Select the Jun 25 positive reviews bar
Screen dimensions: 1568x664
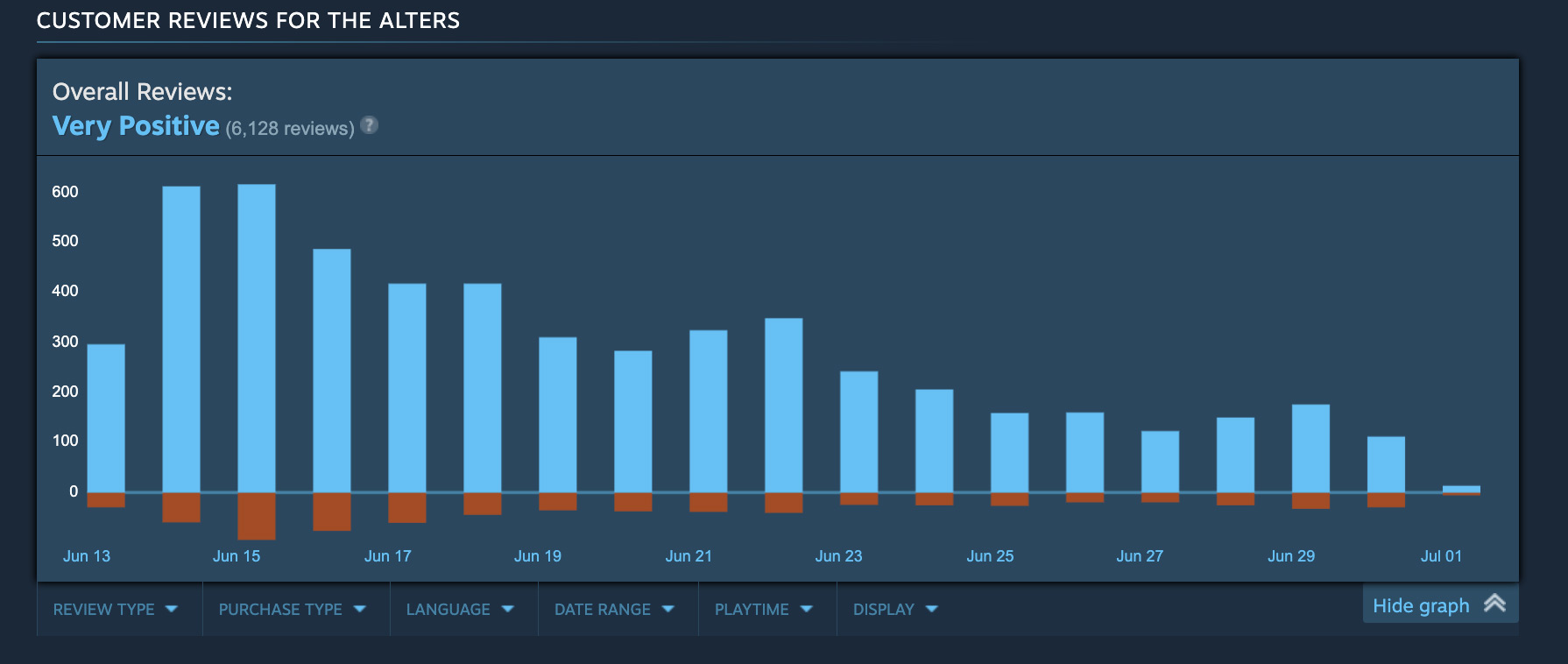click(x=1010, y=453)
